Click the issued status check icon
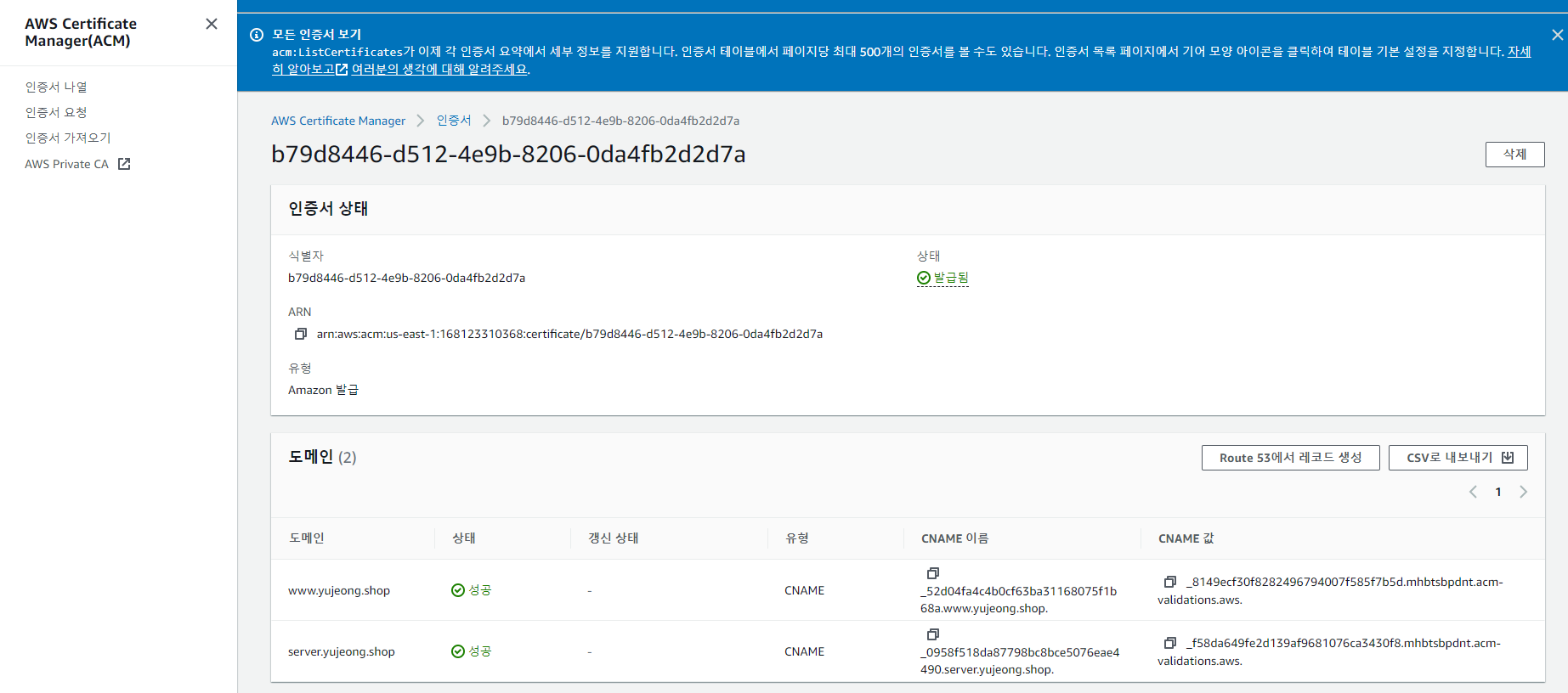The image size is (1568, 693). pos(924,278)
